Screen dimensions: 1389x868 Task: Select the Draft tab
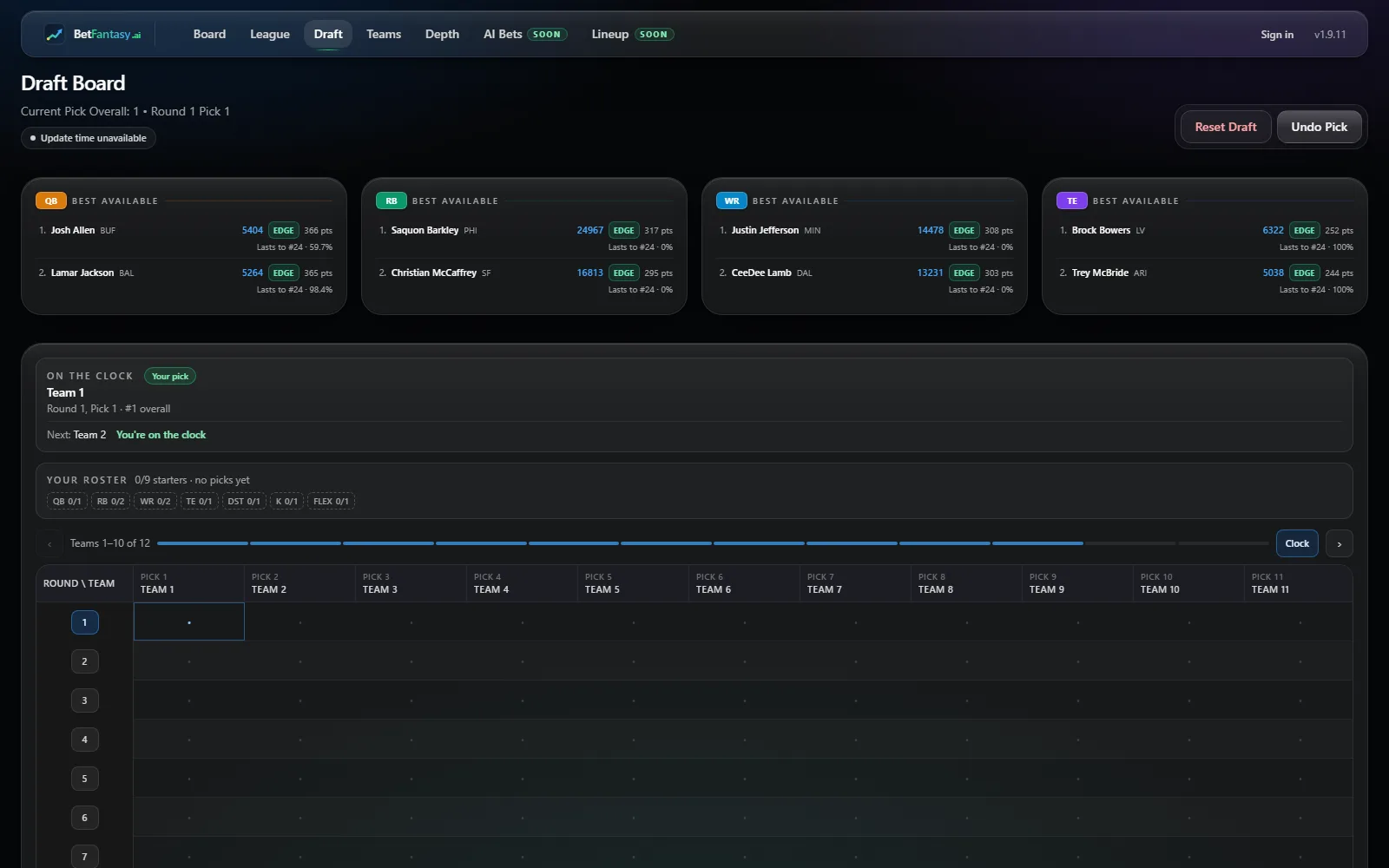click(328, 35)
